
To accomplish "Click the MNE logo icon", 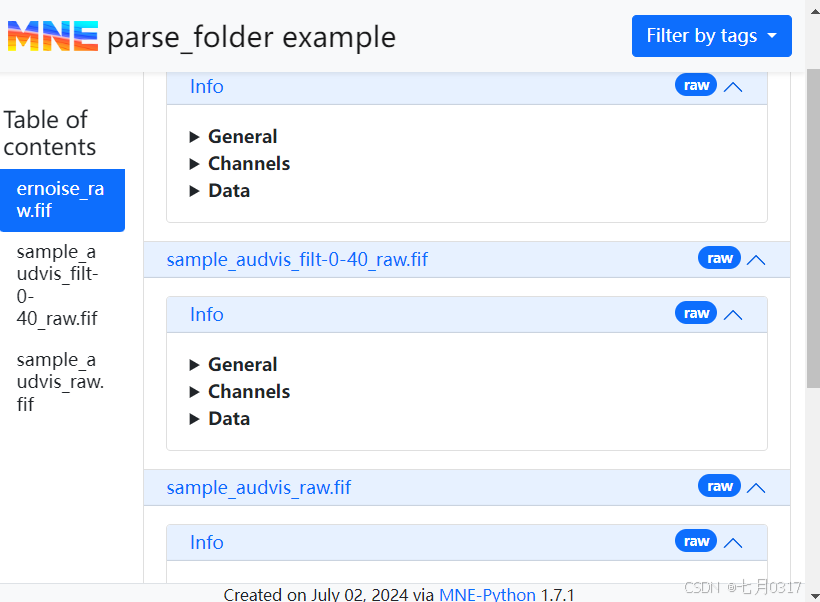I will 53,37.
